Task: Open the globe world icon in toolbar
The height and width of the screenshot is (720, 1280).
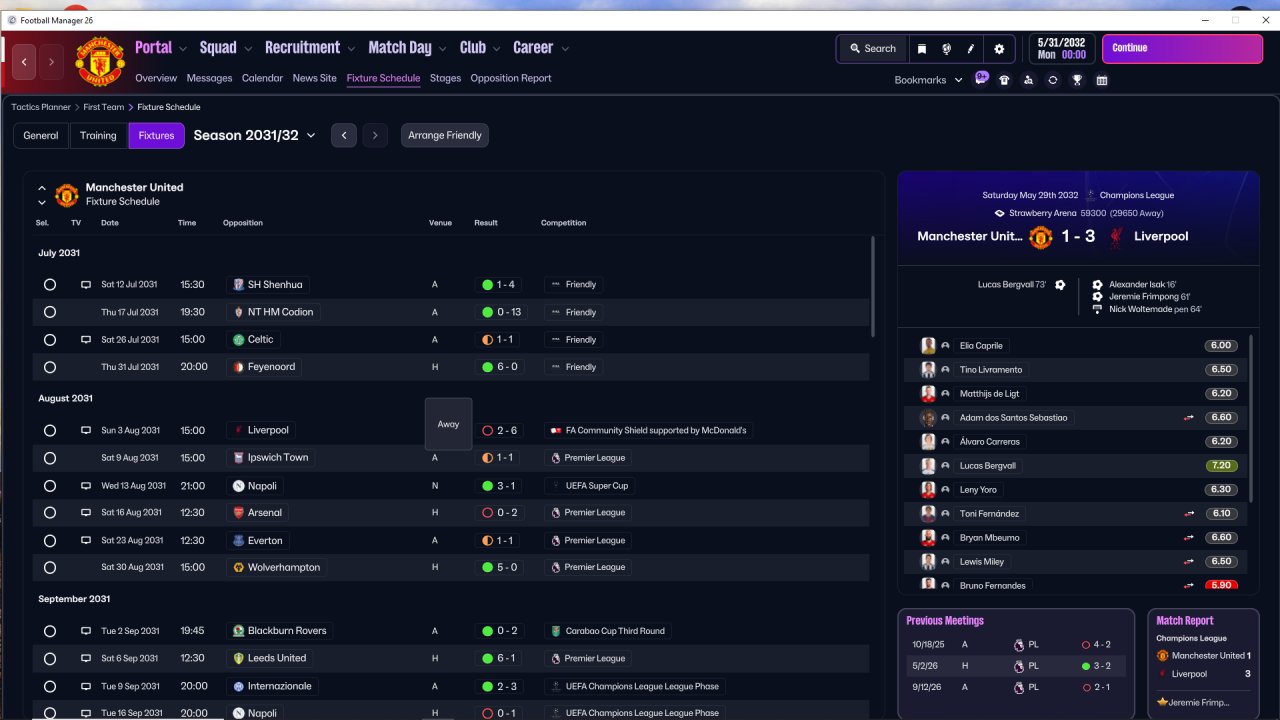Action: click(946, 48)
